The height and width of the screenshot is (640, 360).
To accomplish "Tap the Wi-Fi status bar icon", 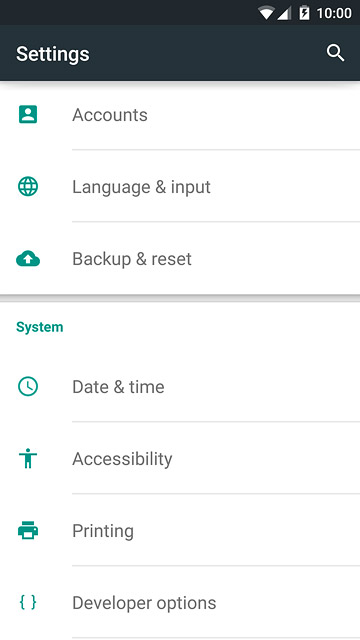I will point(266,13).
